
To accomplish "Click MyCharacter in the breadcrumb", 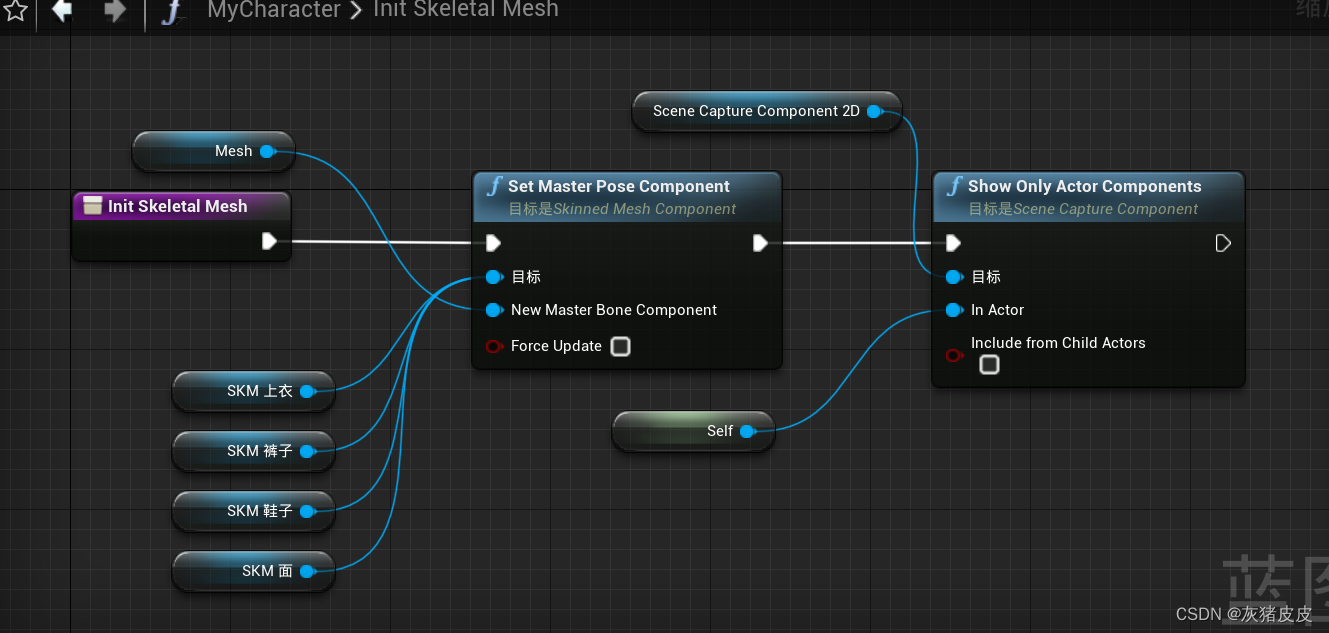I will (x=273, y=10).
